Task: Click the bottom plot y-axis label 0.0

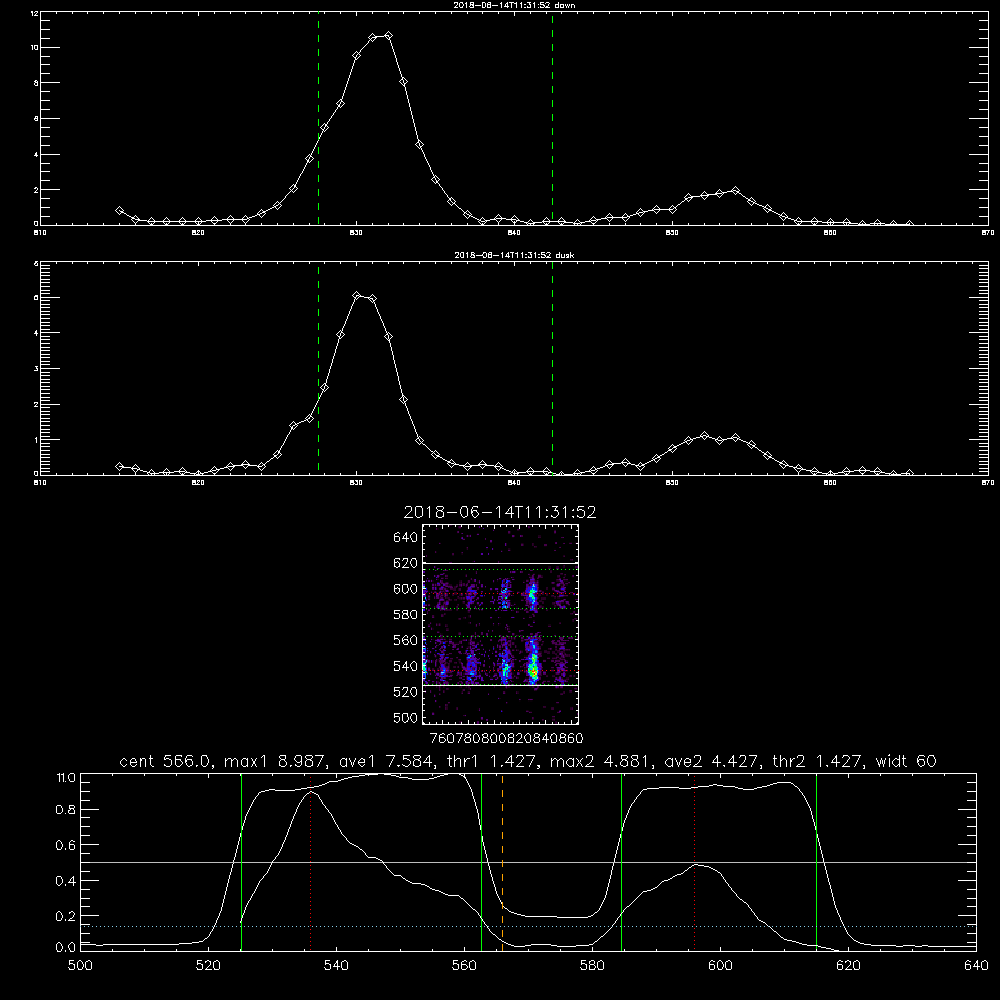Action: pos(66,948)
